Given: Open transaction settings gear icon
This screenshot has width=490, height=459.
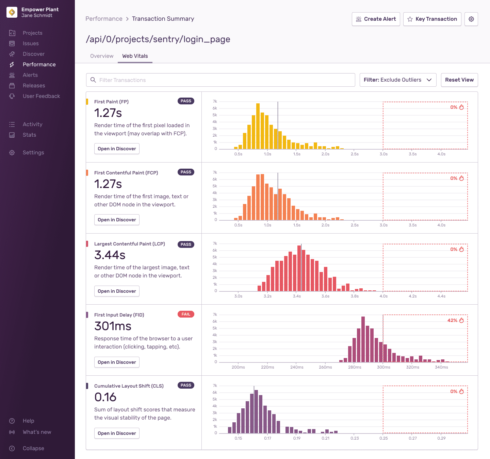Looking at the screenshot, I should [x=471, y=19].
